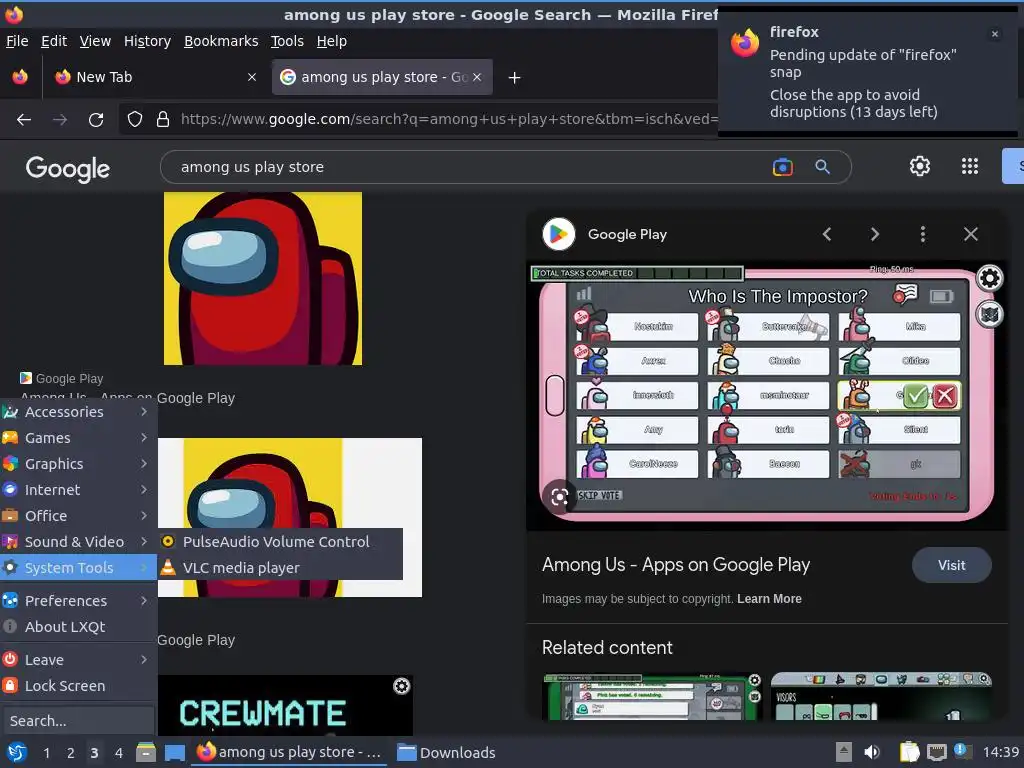Expand the Accessories submenu
This screenshot has width=1024, height=768.
tap(78, 412)
